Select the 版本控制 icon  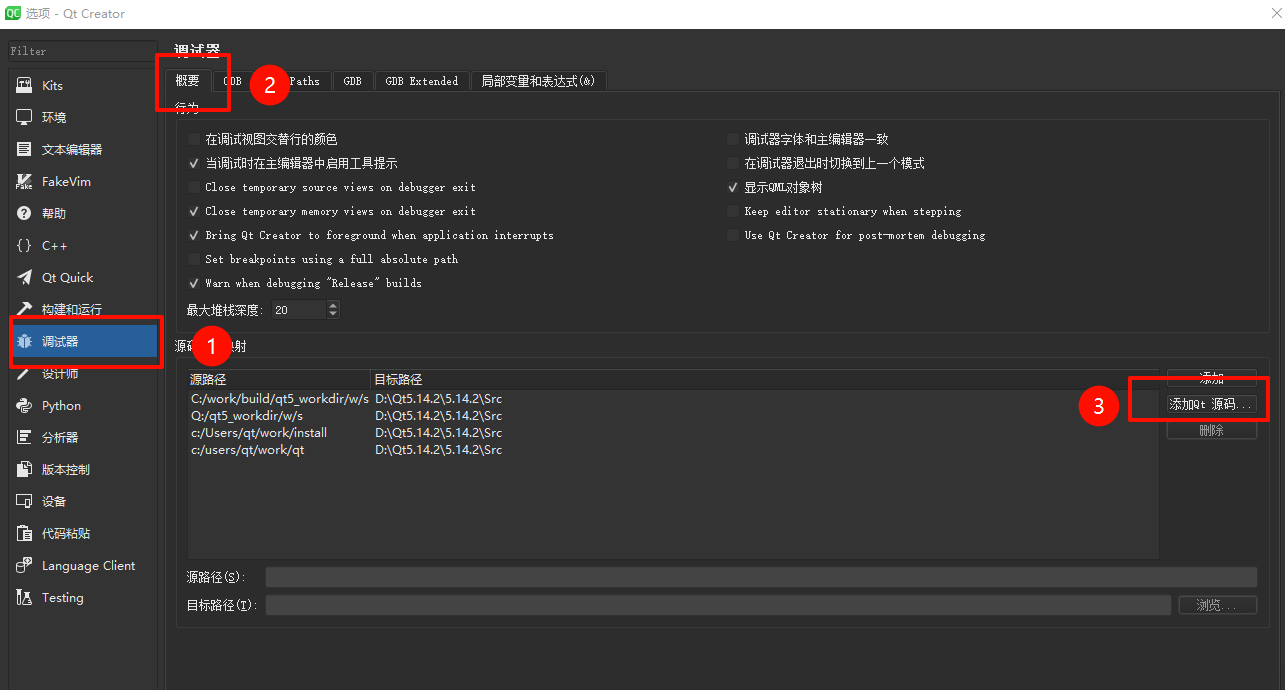24,470
